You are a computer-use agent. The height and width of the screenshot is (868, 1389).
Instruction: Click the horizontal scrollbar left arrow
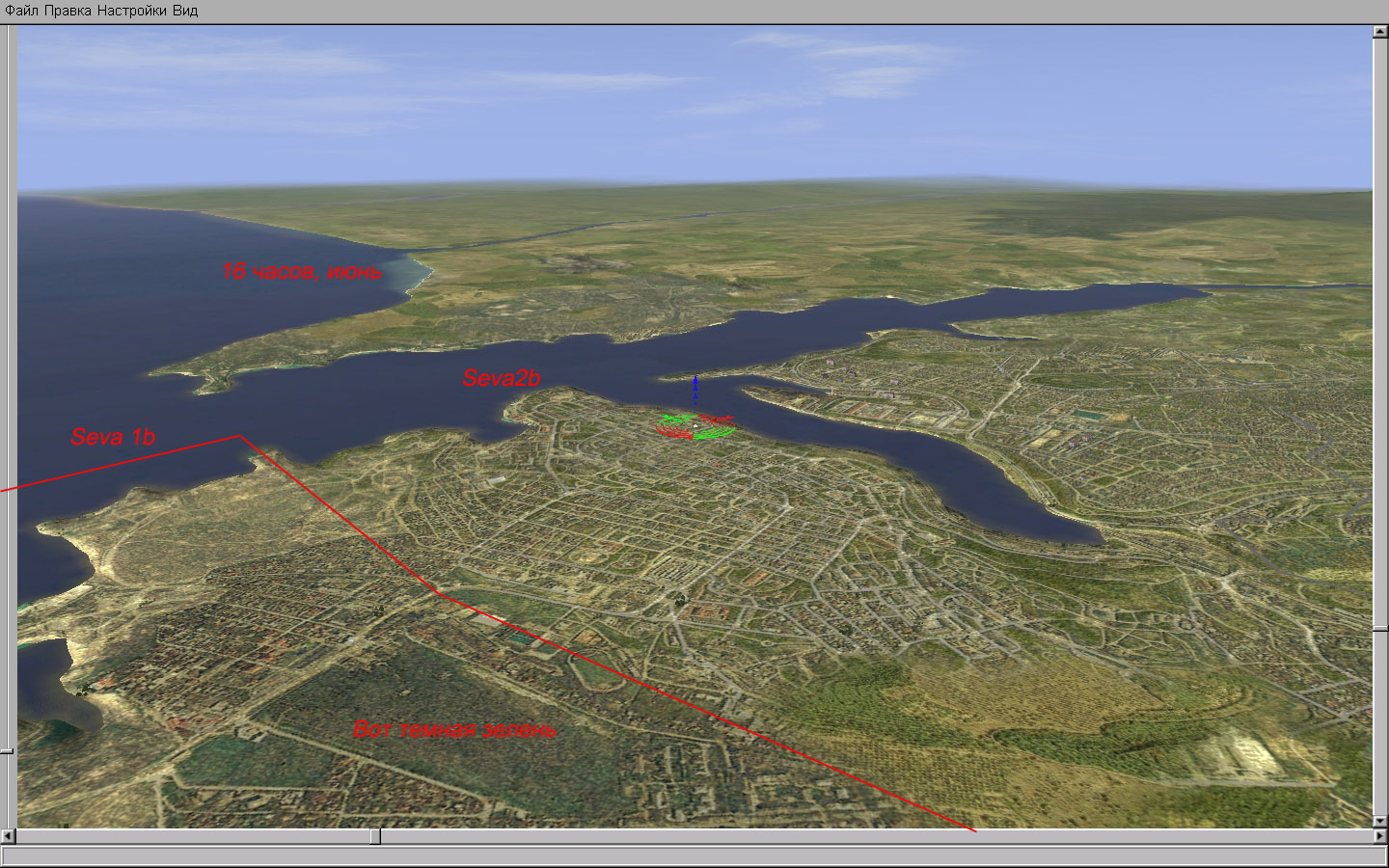(9, 836)
